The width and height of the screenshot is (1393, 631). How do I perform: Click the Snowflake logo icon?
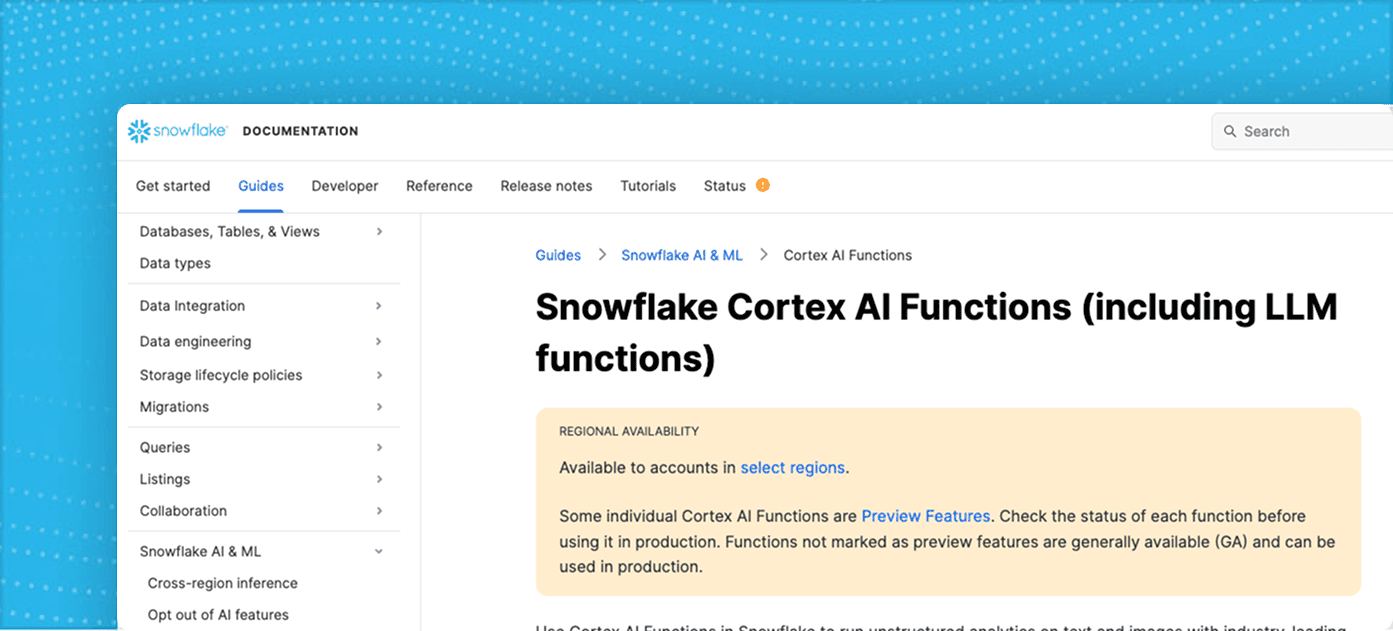pyautogui.click(x=139, y=131)
